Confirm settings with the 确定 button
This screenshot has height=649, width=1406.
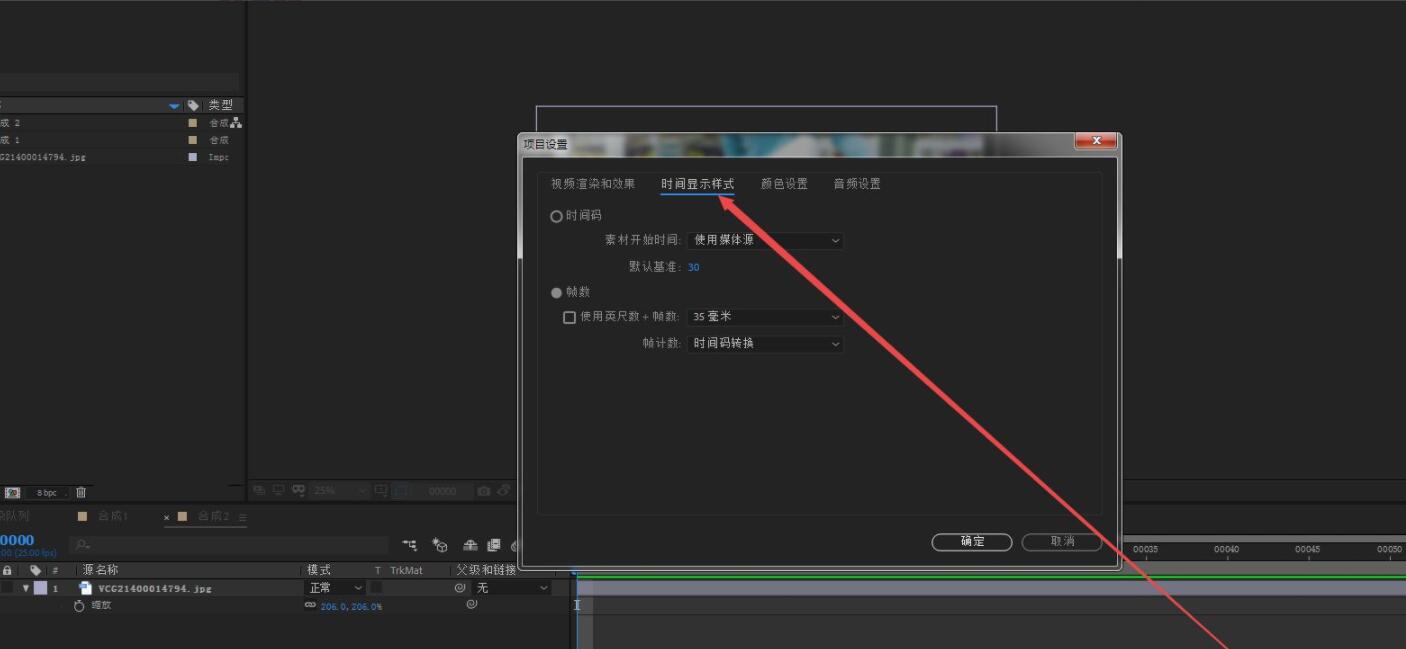[x=970, y=541]
